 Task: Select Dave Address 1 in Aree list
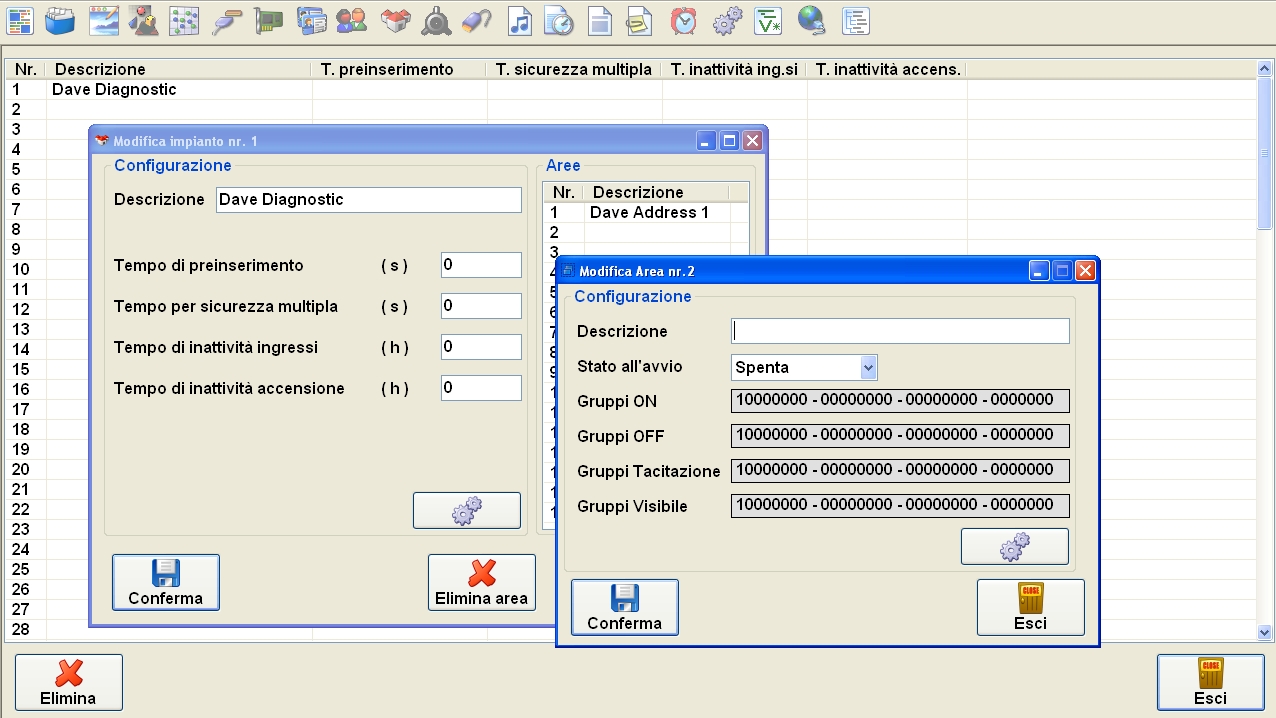pyautogui.click(x=649, y=212)
